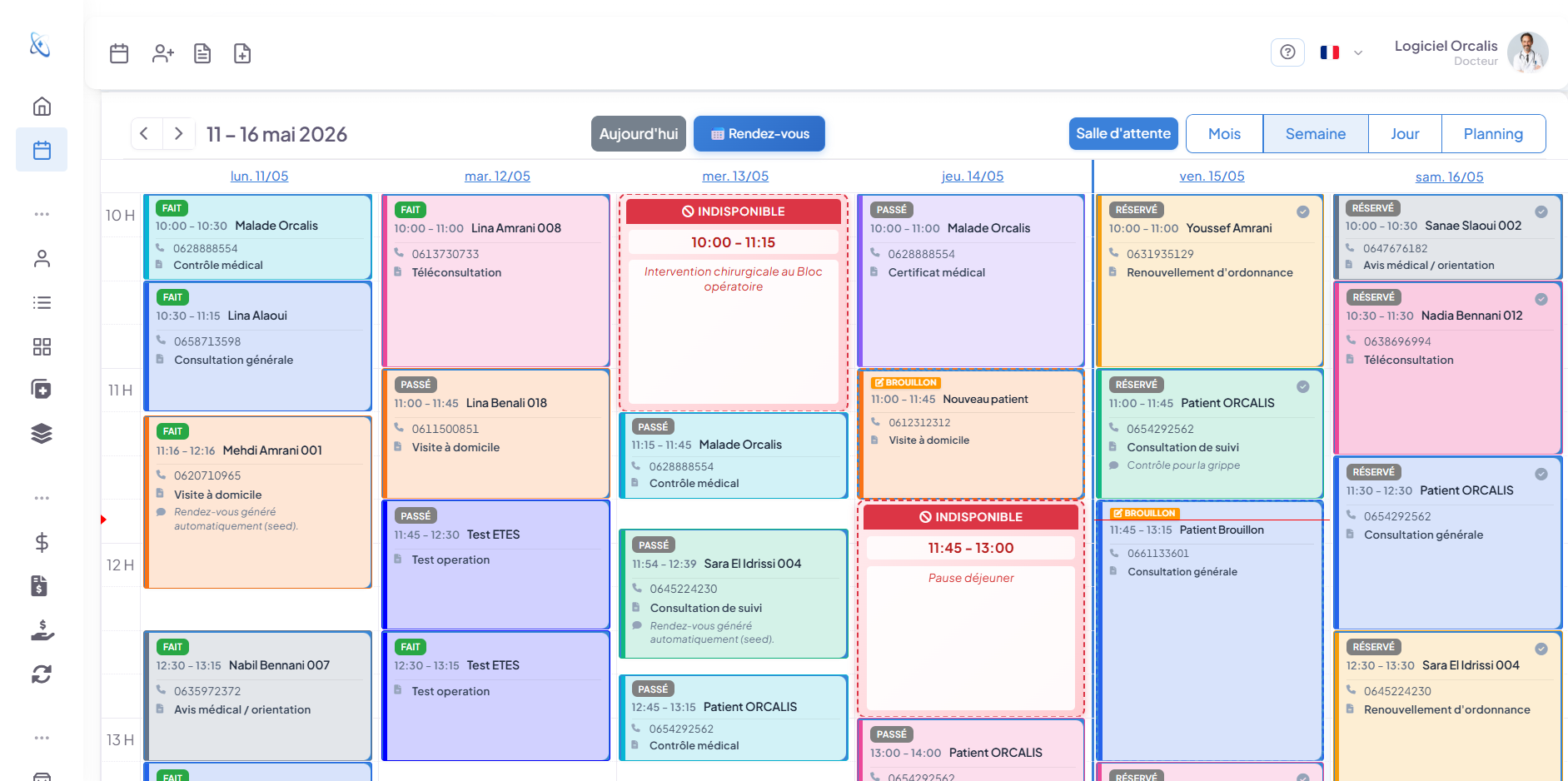Open the dollar sign billing icon
Screen dimensions: 1568x781
(x=42, y=543)
